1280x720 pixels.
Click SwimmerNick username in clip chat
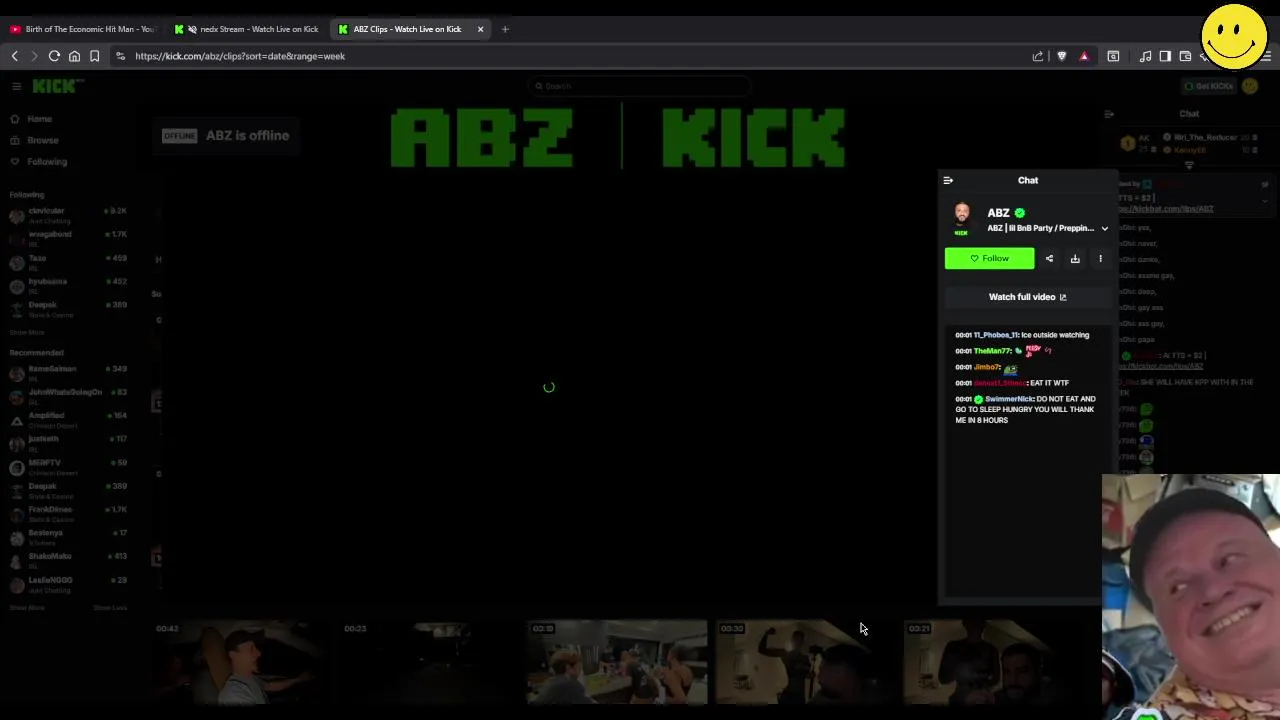(x=1009, y=399)
